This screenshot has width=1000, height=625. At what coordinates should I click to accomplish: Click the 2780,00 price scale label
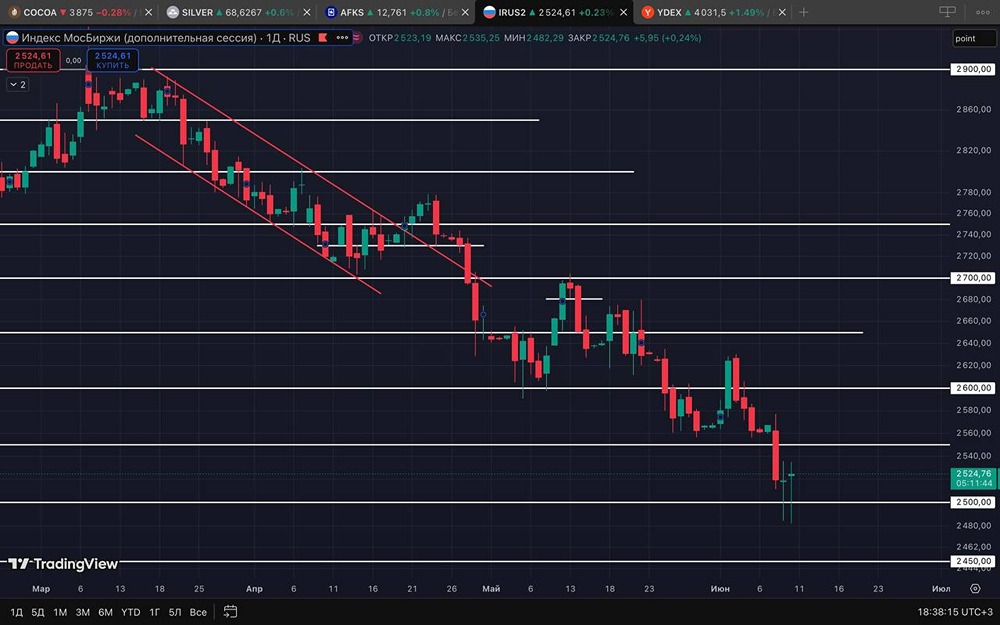(974, 192)
